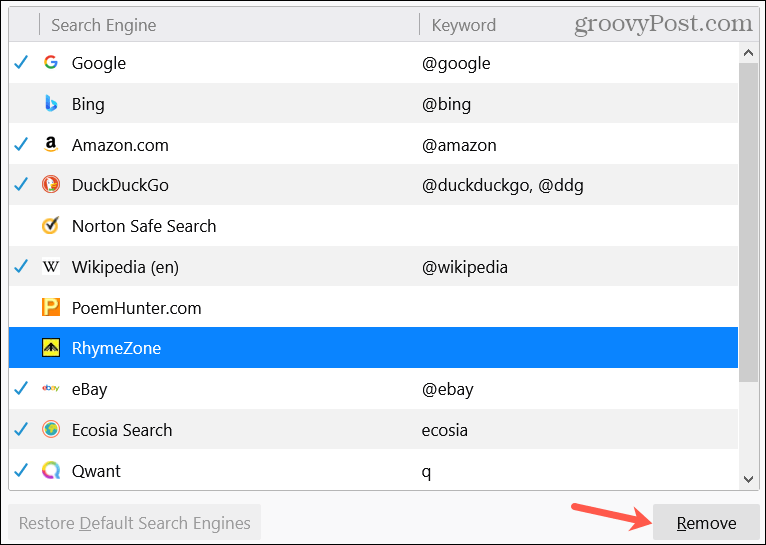
Task: Click the DuckDuckGo duck icon
Action: point(51,185)
